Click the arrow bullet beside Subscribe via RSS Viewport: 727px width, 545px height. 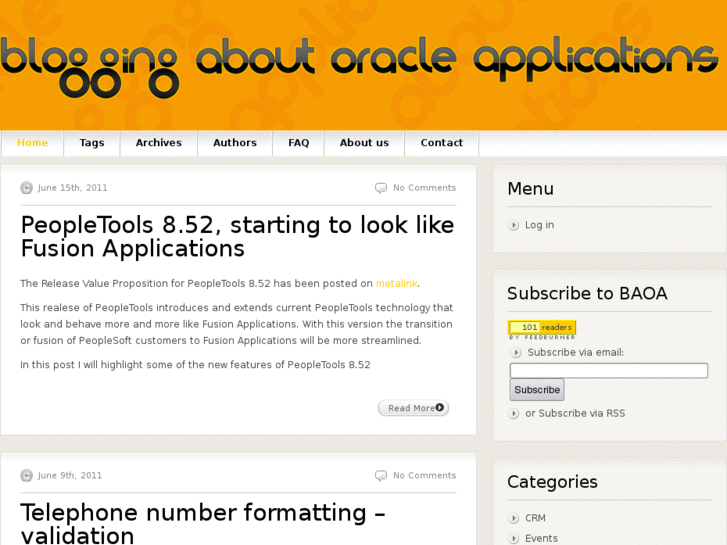coord(514,413)
